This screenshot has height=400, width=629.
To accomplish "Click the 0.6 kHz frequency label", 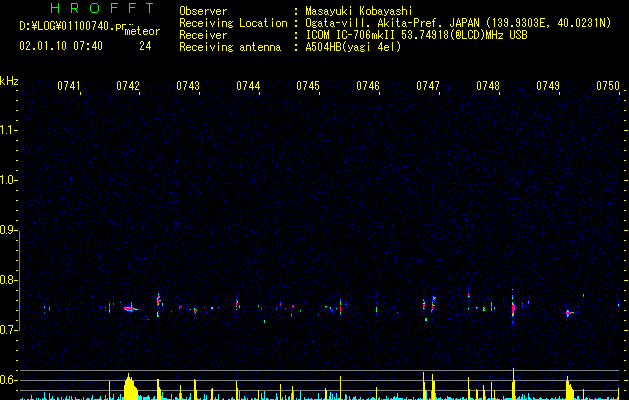I will (8, 380).
